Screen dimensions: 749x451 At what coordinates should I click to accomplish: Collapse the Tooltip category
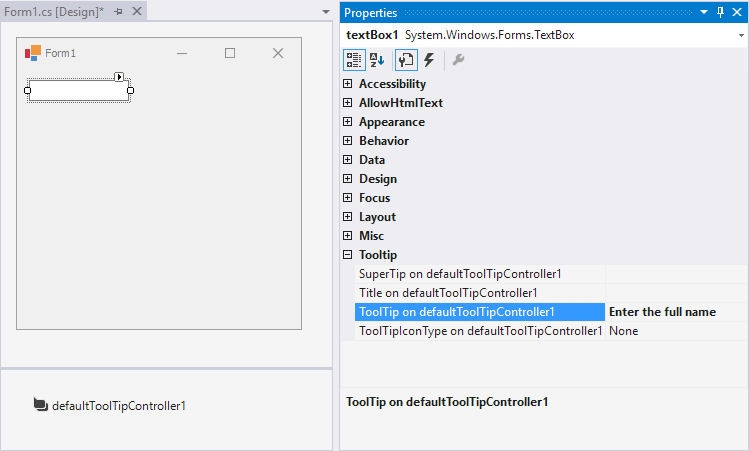tap(348, 255)
